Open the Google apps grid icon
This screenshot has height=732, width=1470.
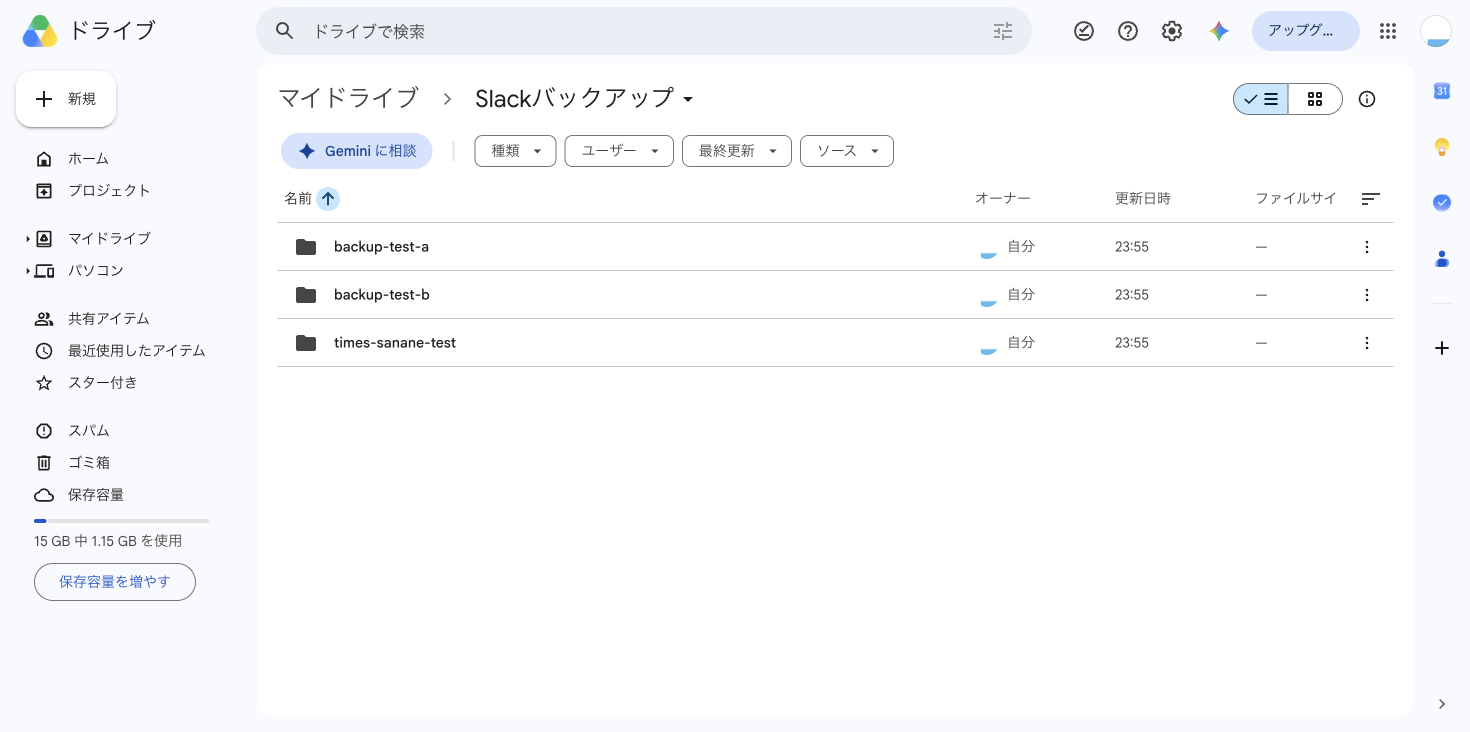point(1387,31)
